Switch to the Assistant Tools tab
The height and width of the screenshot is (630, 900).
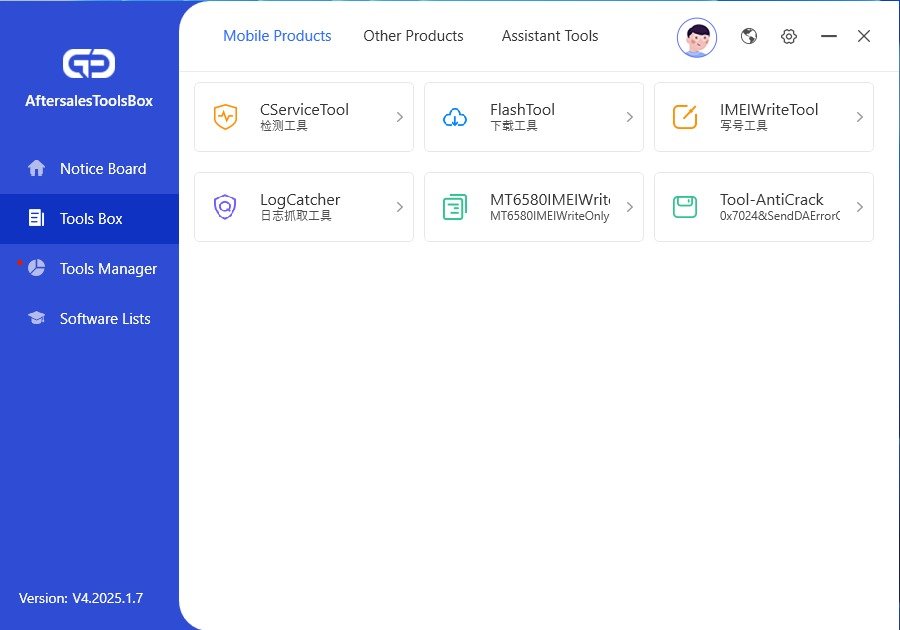click(x=550, y=36)
